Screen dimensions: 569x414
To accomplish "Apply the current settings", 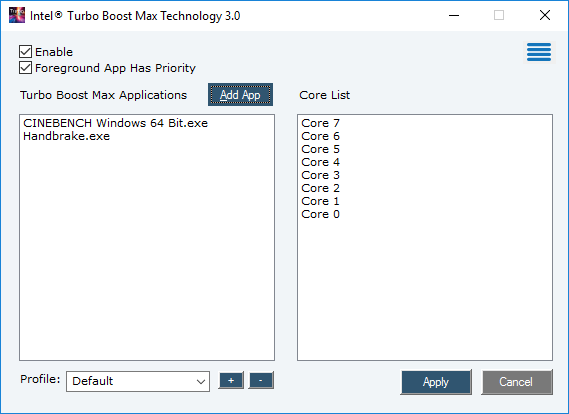I will click(436, 382).
